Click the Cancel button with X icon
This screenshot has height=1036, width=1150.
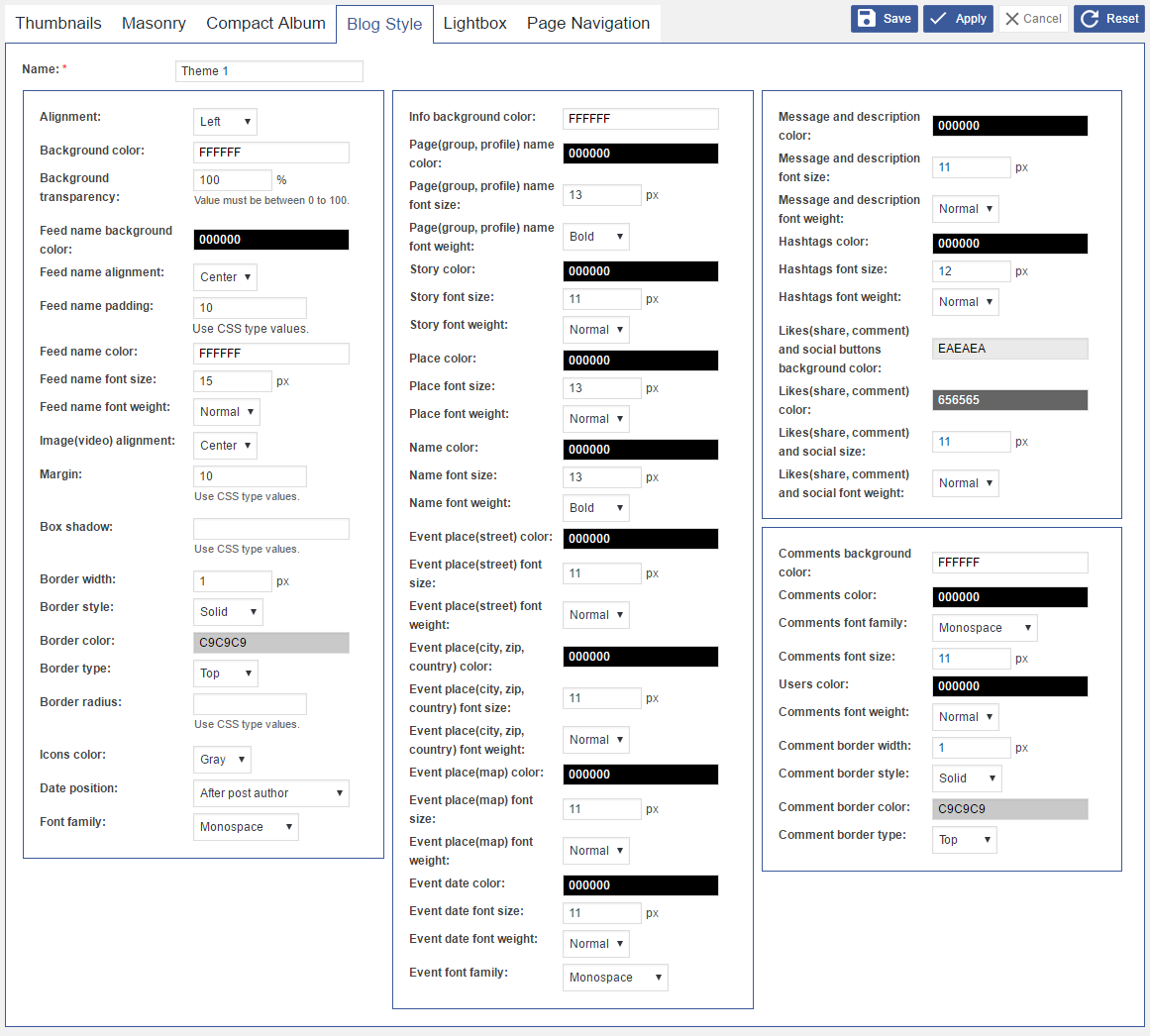[1033, 19]
